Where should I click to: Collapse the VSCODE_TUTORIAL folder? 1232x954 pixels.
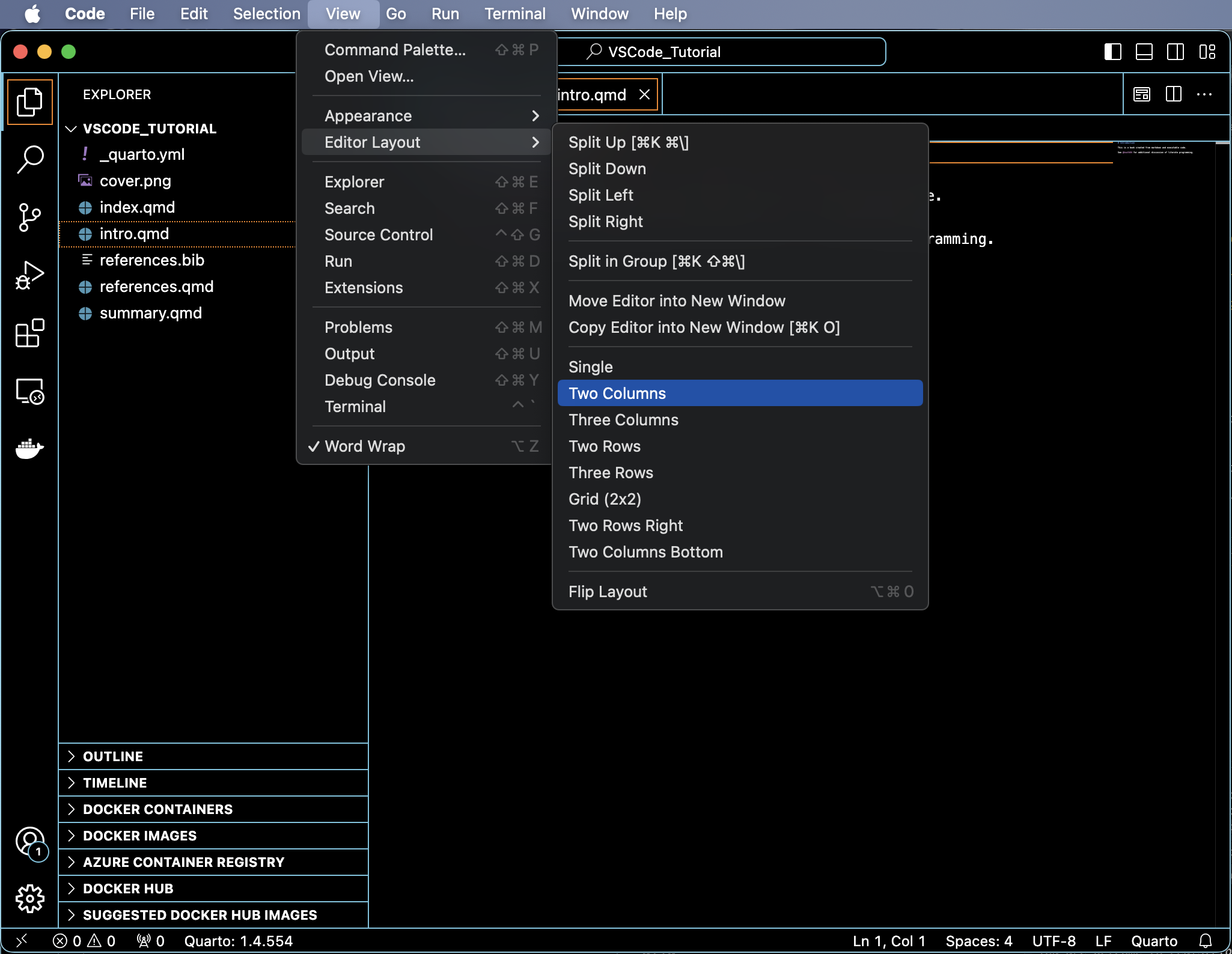[x=71, y=129]
